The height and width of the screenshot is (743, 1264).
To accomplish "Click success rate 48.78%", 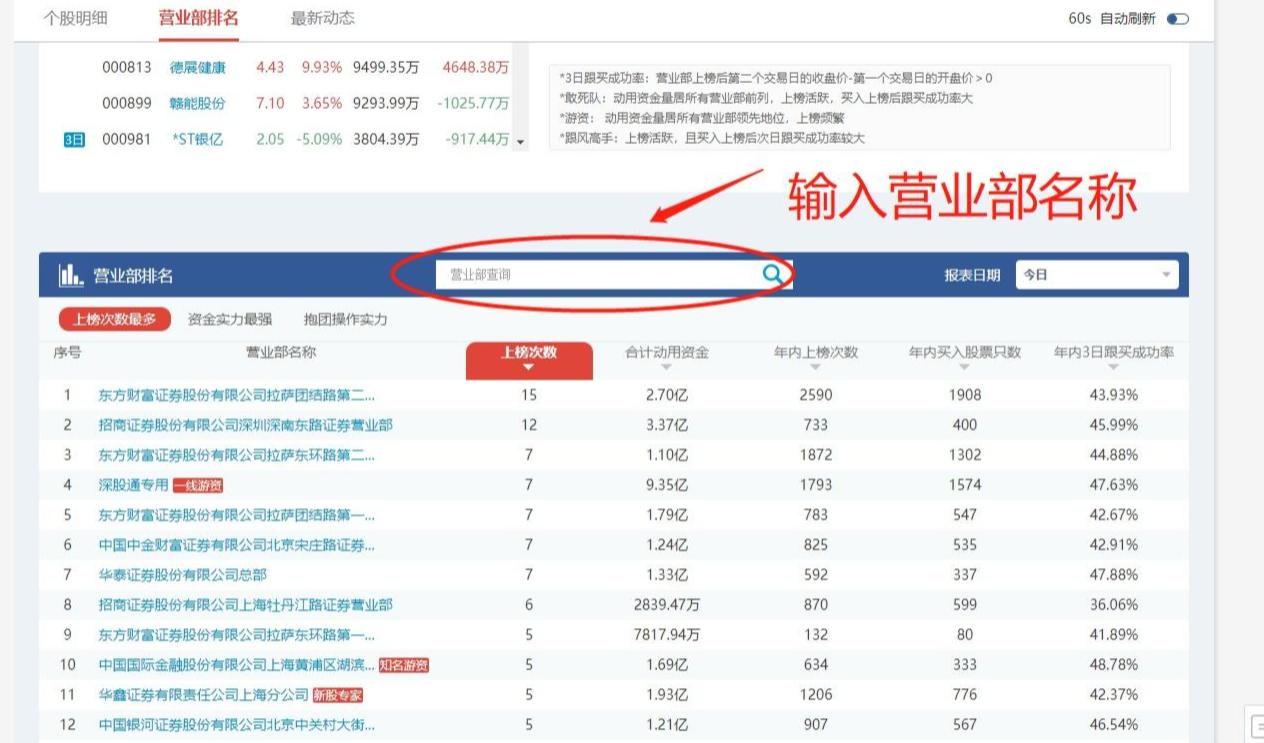I will pos(1114,665).
